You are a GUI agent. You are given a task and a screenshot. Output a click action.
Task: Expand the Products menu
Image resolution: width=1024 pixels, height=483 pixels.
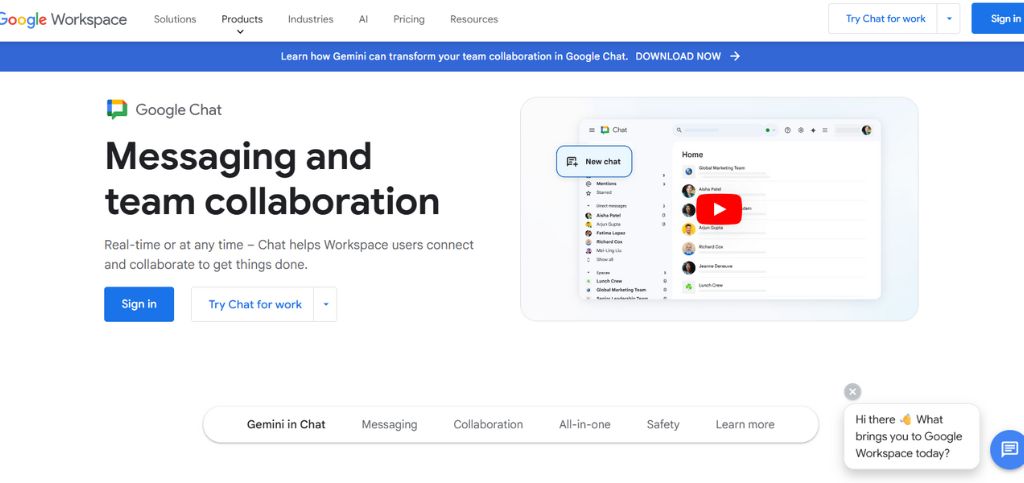pos(242,19)
